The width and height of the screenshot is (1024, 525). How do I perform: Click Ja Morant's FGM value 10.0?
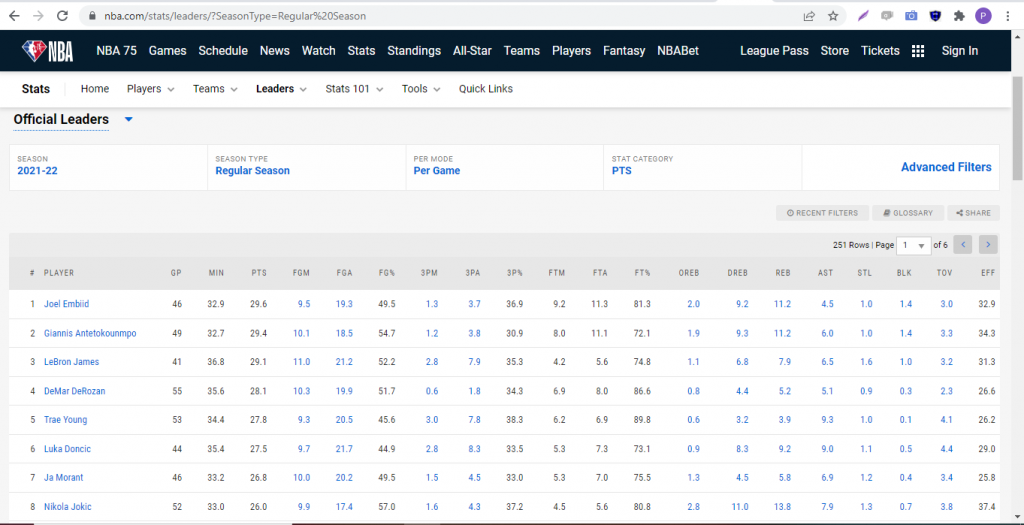[x=301, y=477]
